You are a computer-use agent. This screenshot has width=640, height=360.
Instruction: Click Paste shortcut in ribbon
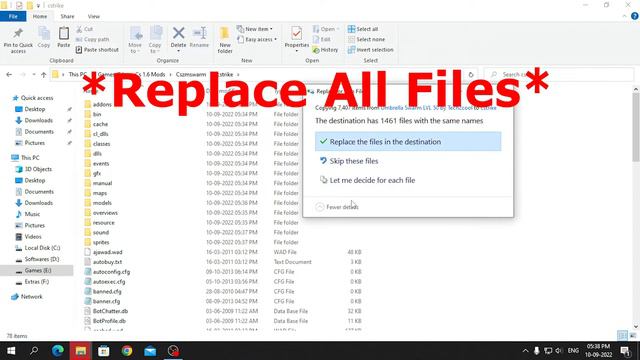click(x=97, y=49)
